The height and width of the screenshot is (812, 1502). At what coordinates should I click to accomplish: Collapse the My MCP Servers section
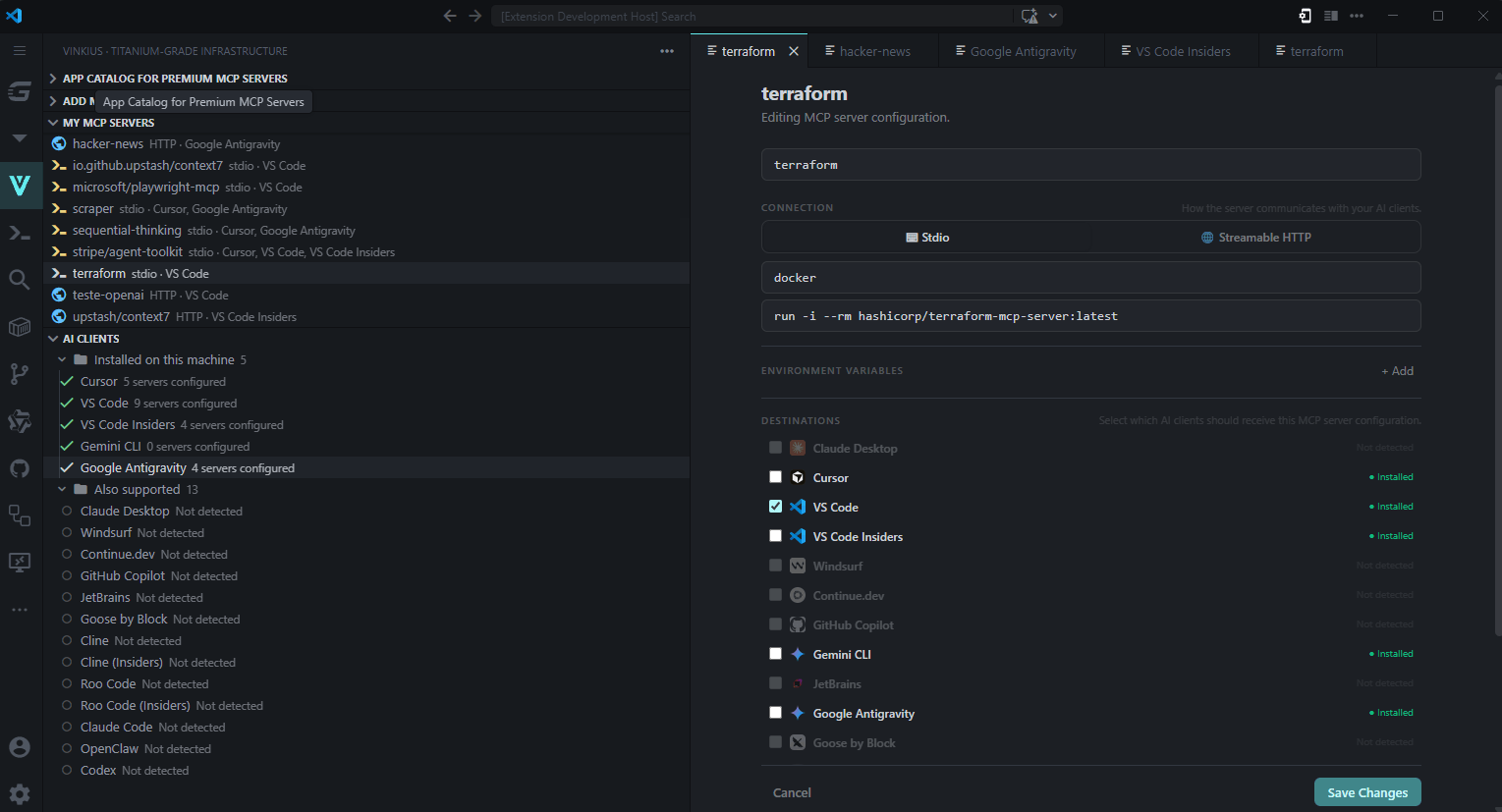108,123
